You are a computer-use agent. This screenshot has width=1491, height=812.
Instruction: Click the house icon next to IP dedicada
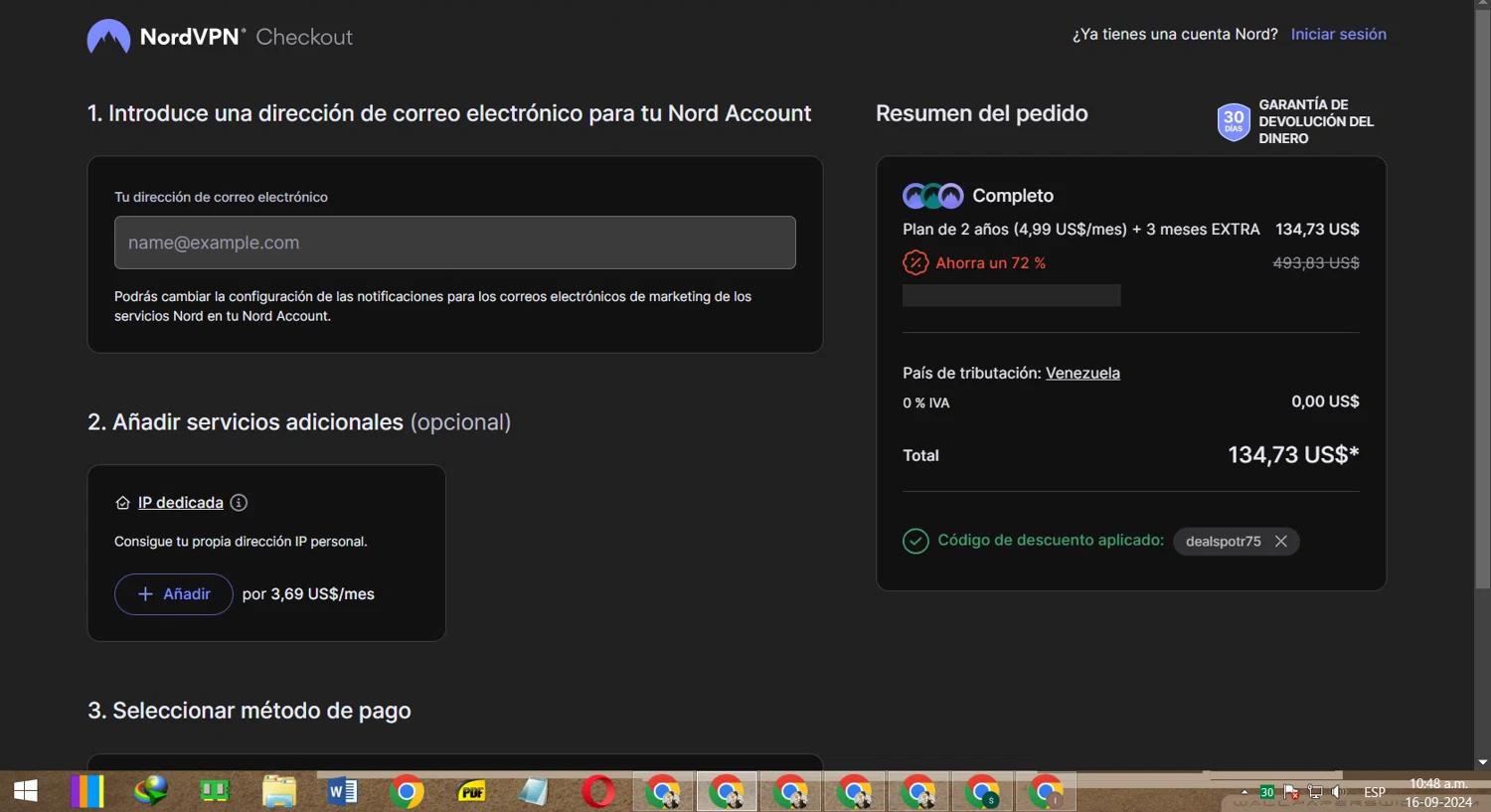coord(123,503)
